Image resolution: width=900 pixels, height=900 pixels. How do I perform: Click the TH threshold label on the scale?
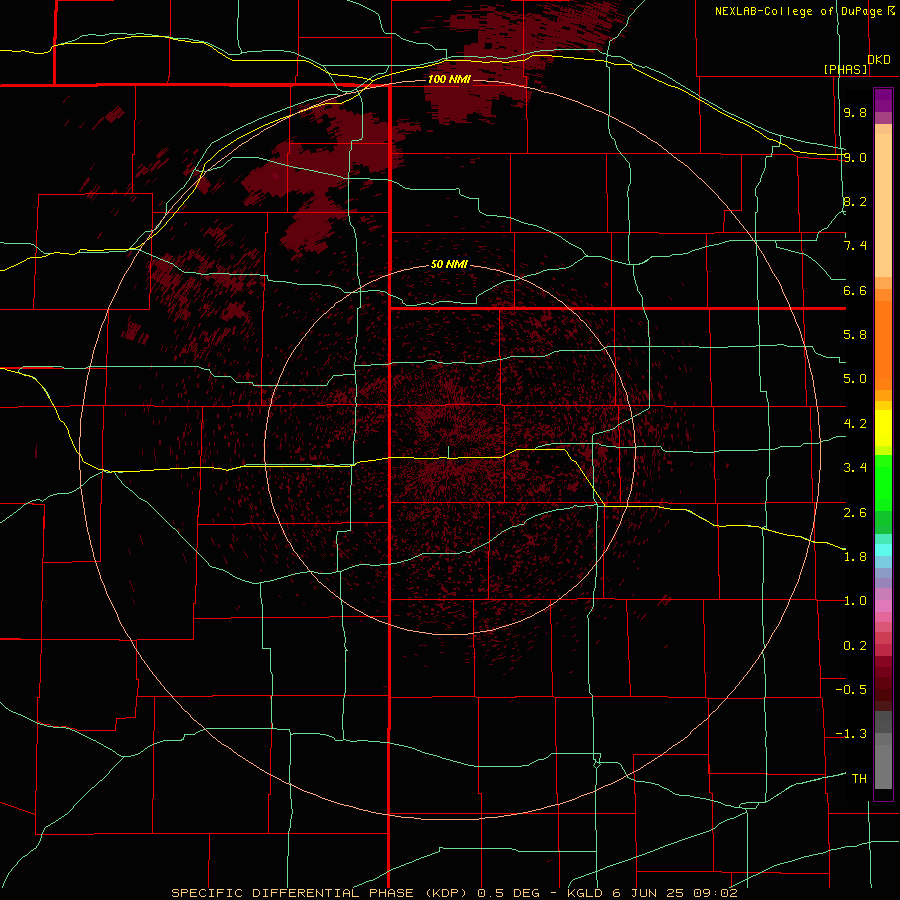click(x=859, y=779)
